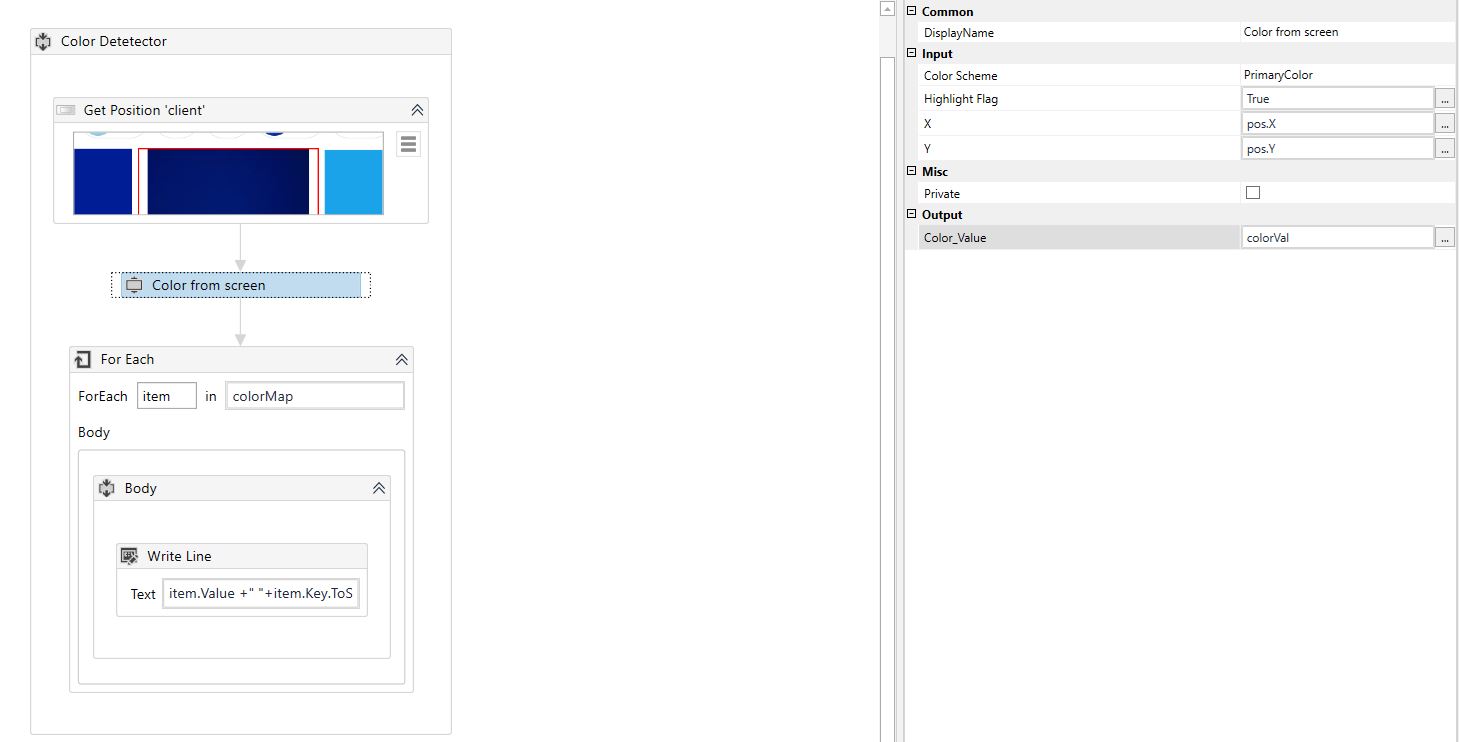Select the Private property label
This screenshot has height=742, width=1459.
pyautogui.click(x=941, y=193)
